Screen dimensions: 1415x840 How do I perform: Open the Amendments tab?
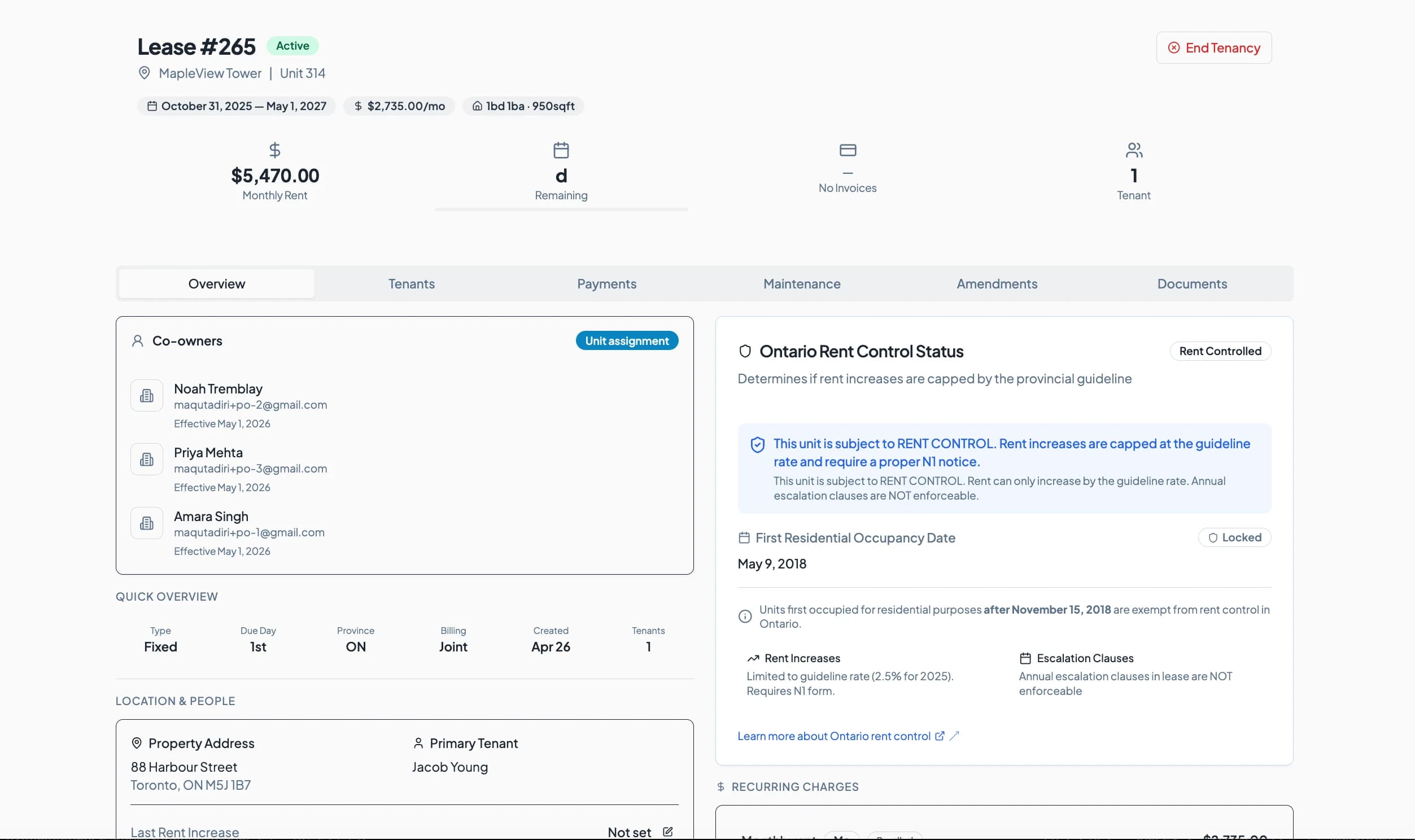997,283
